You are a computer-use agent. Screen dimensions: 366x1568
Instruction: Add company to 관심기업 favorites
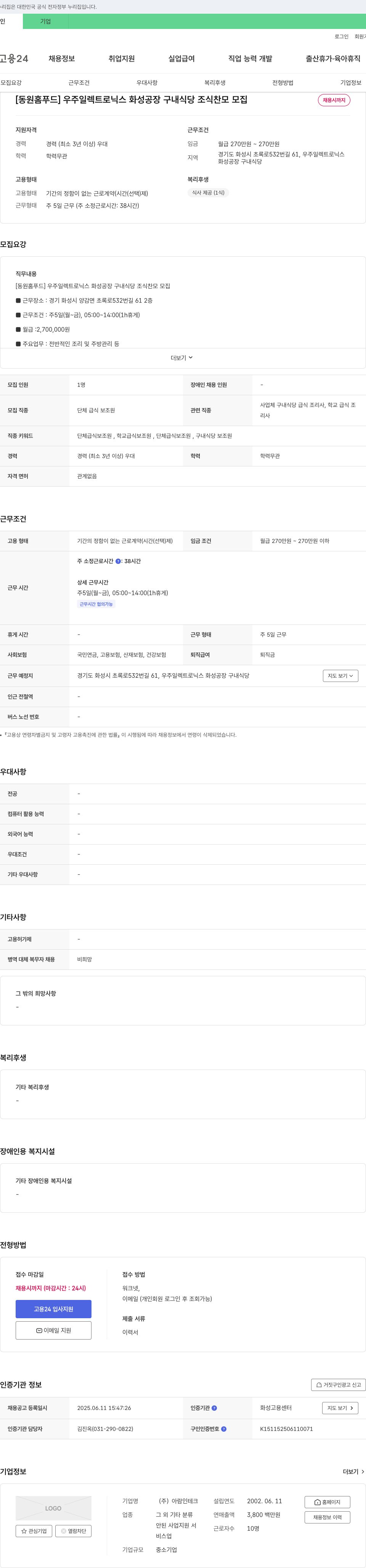[34, 1530]
